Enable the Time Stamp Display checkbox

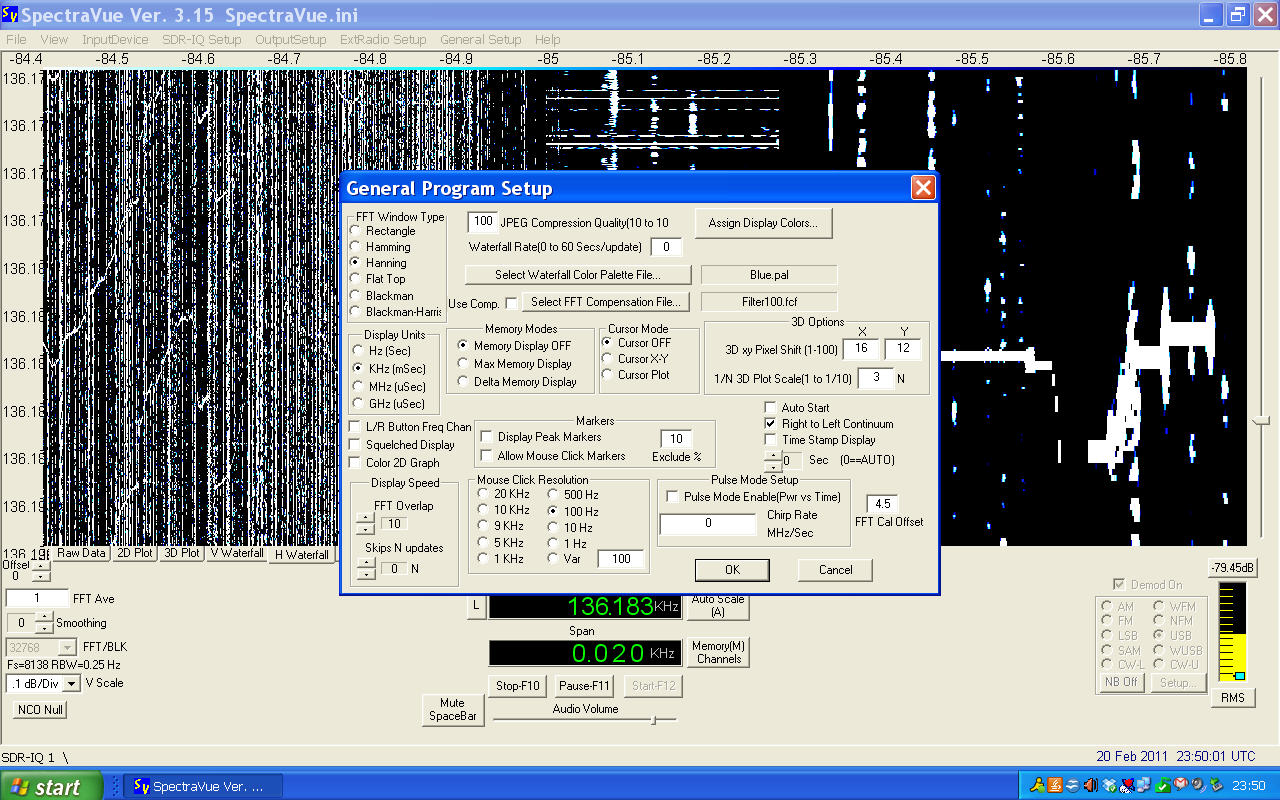[770, 440]
